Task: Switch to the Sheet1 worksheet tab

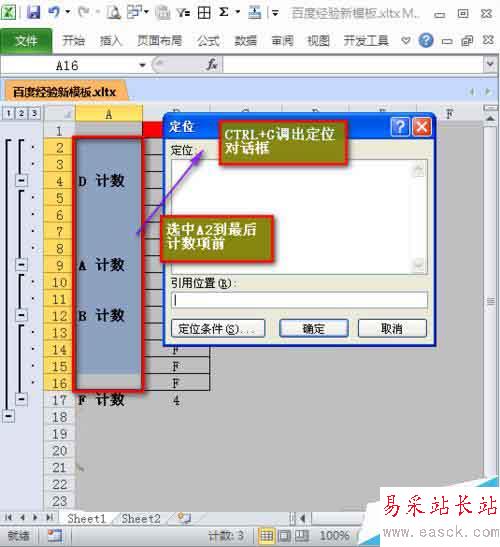Action: point(86,519)
